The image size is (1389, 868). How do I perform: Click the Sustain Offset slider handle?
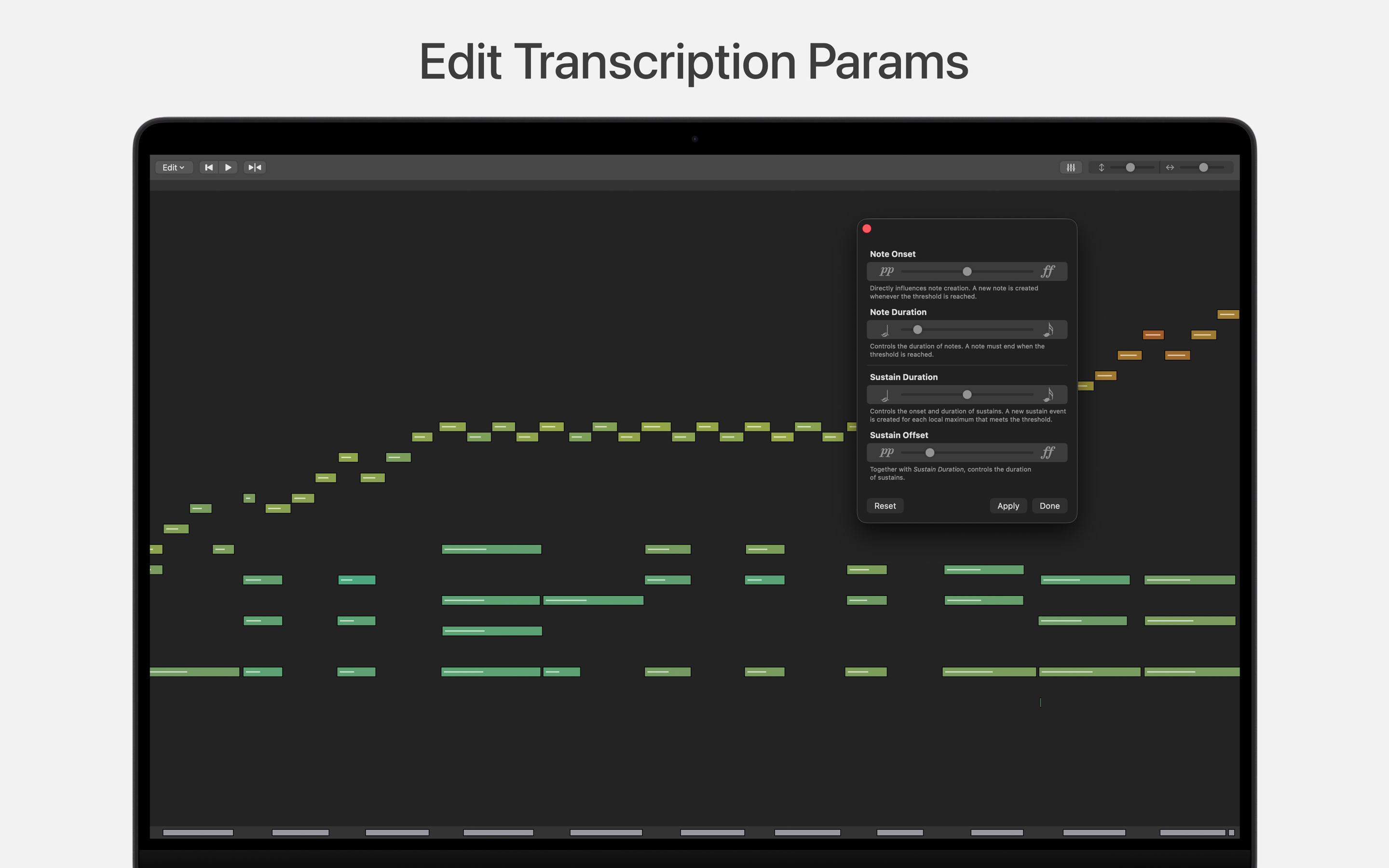(930, 452)
